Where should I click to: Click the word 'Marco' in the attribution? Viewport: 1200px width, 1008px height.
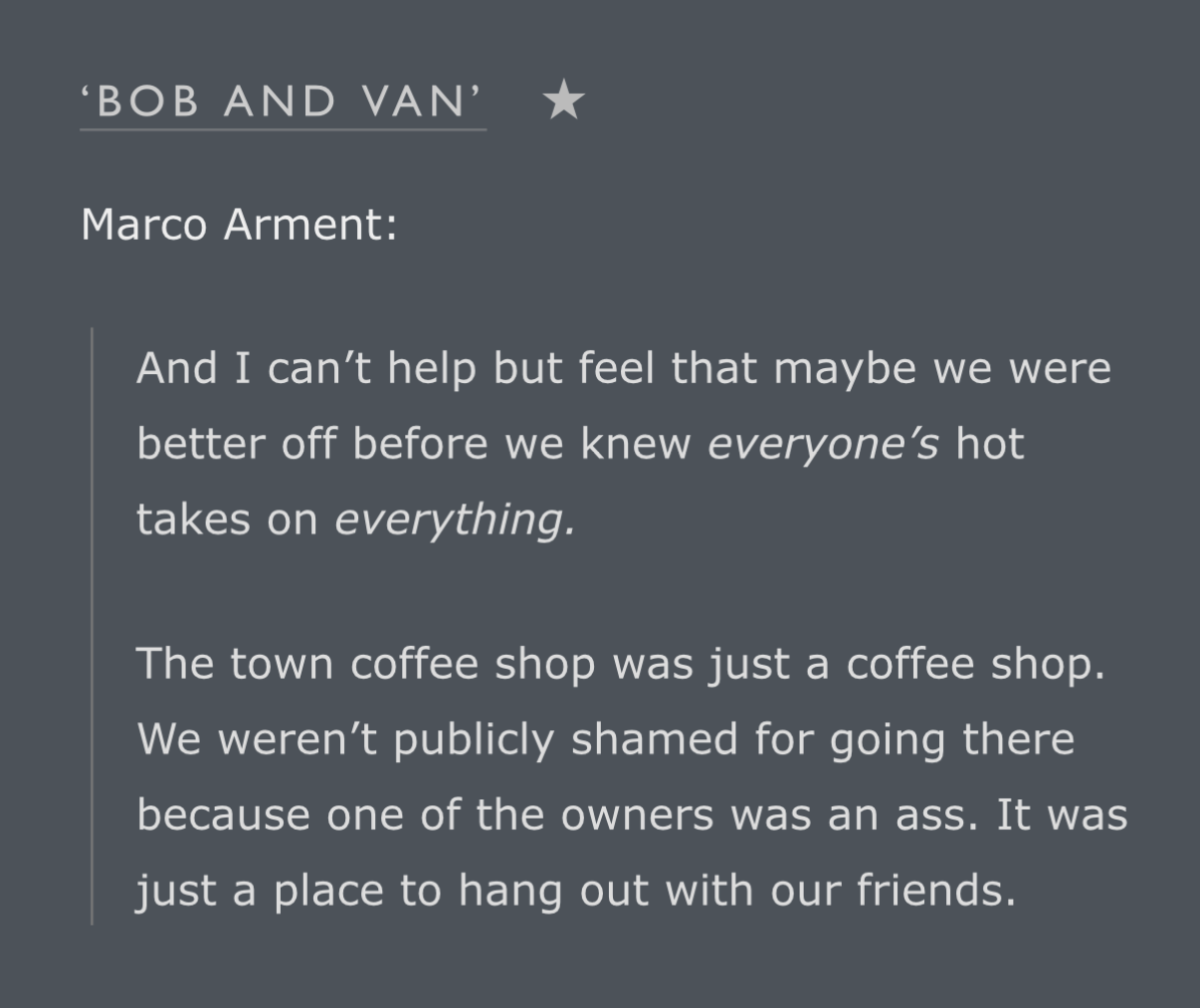click(x=144, y=224)
